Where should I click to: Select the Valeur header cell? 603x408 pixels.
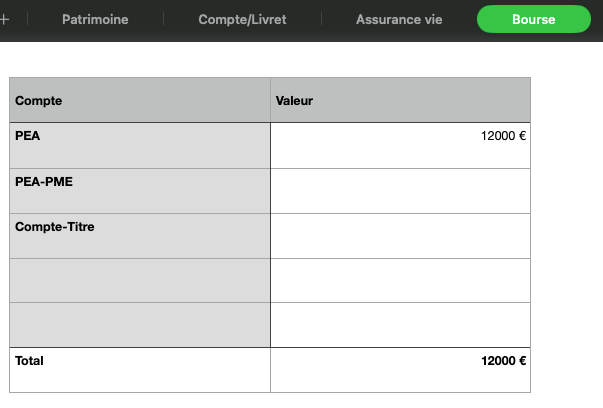400,100
